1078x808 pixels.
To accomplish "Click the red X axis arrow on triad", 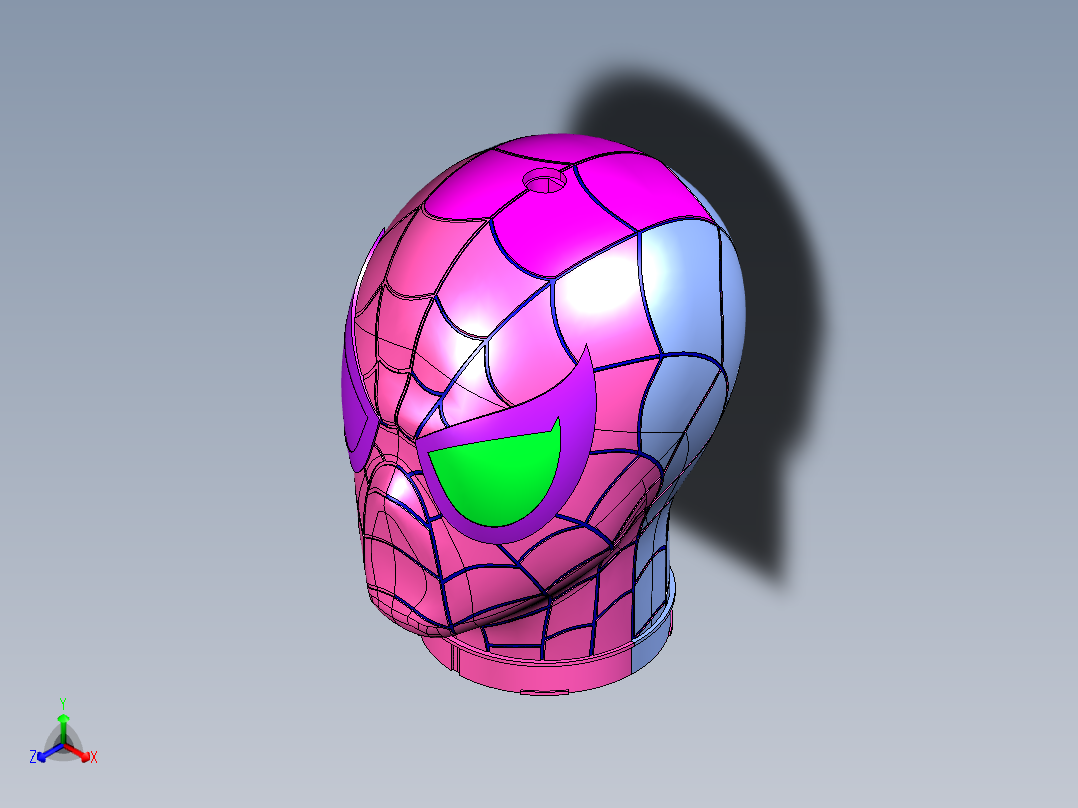I will [x=78, y=752].
